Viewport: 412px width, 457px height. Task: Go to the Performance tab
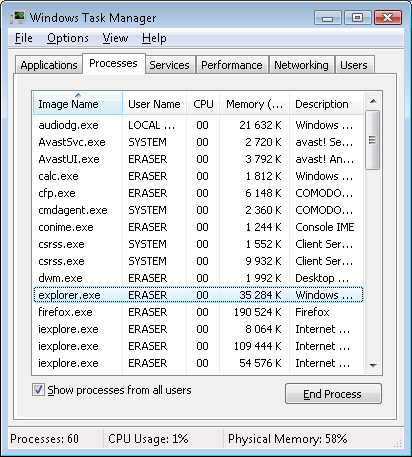pyautogui.click(x=232, y=65)
